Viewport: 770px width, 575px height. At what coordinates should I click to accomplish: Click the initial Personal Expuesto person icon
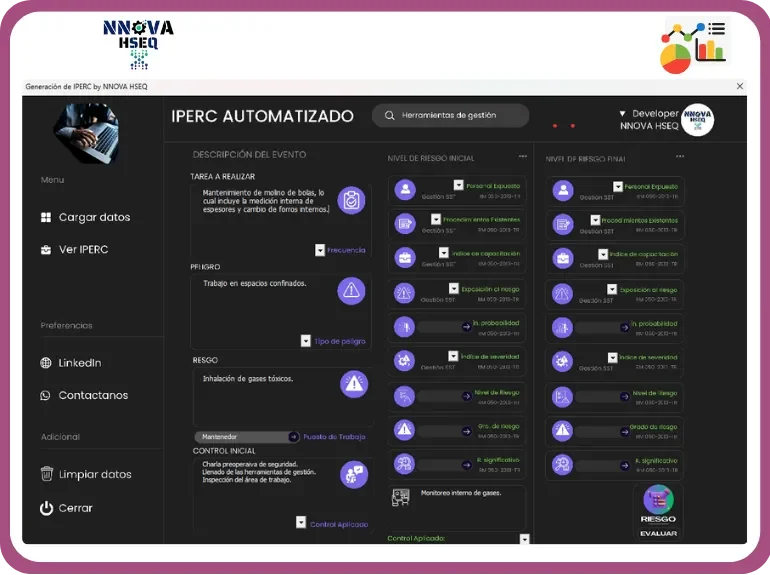(x=404, y=189)
